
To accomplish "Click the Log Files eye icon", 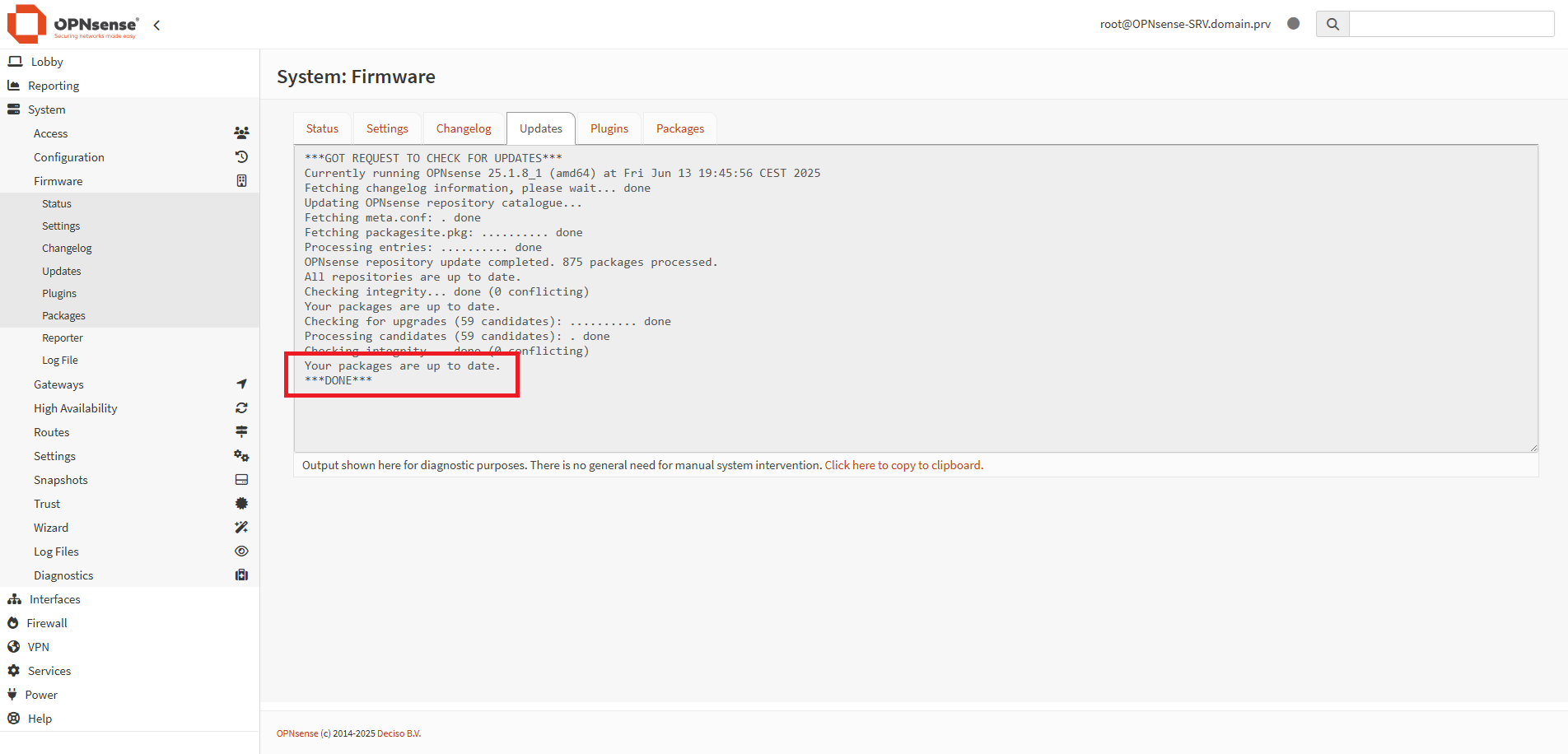I will [241, 552].
